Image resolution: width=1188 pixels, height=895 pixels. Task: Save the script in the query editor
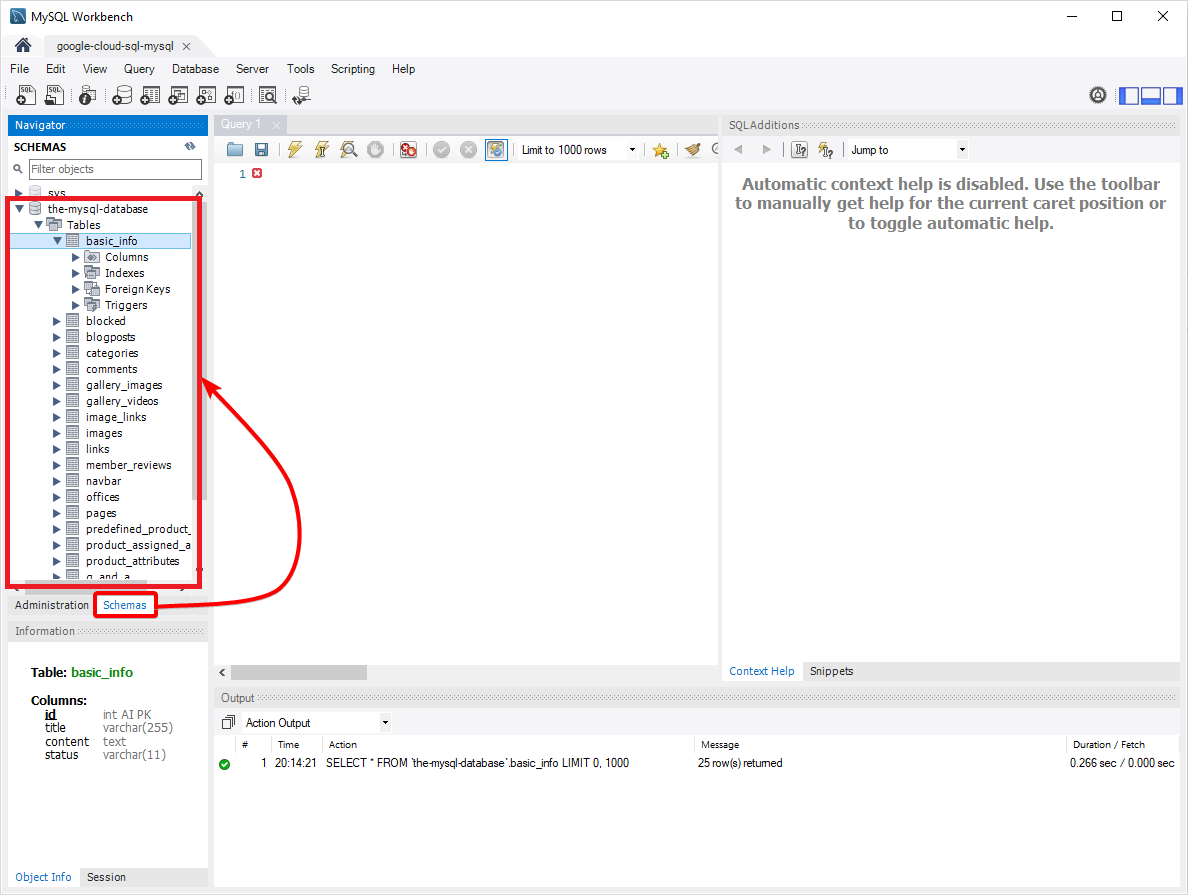click(261, 150)
